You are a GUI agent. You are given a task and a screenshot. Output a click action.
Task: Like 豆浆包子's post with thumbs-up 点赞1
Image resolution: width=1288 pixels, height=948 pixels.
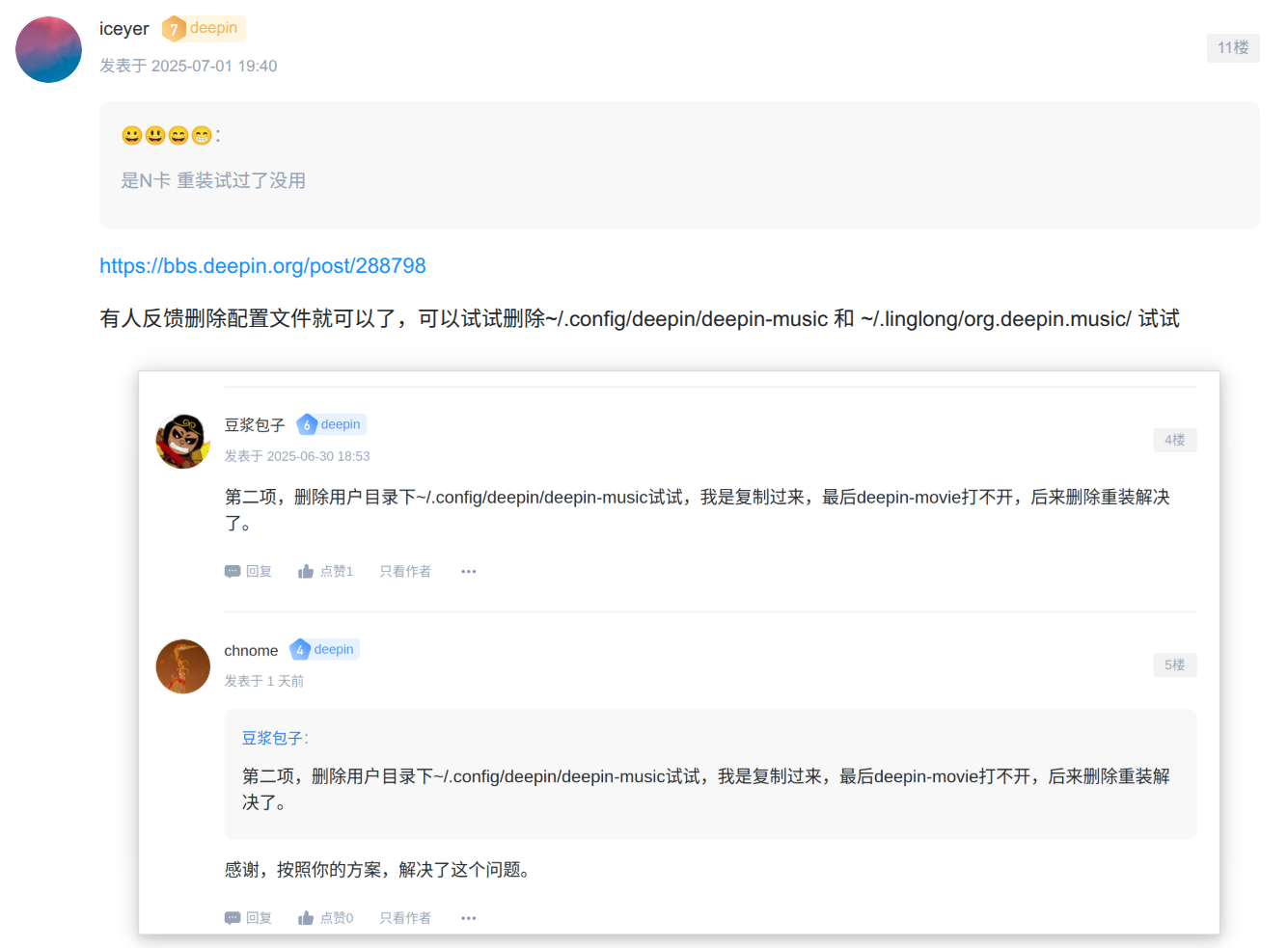click(325, 572)
